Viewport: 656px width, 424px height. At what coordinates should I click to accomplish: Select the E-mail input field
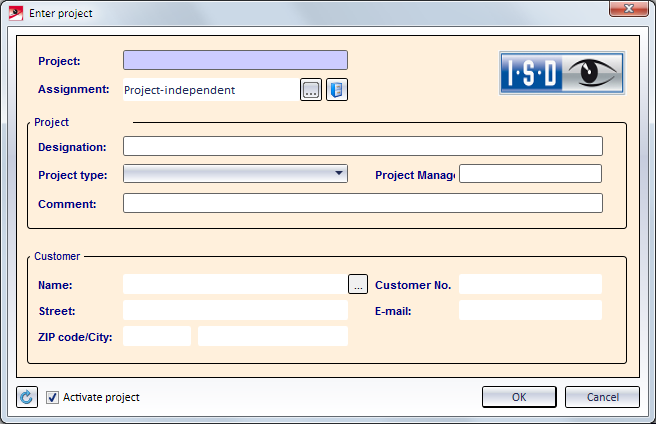pyautogui.click(x=530, y=310)
